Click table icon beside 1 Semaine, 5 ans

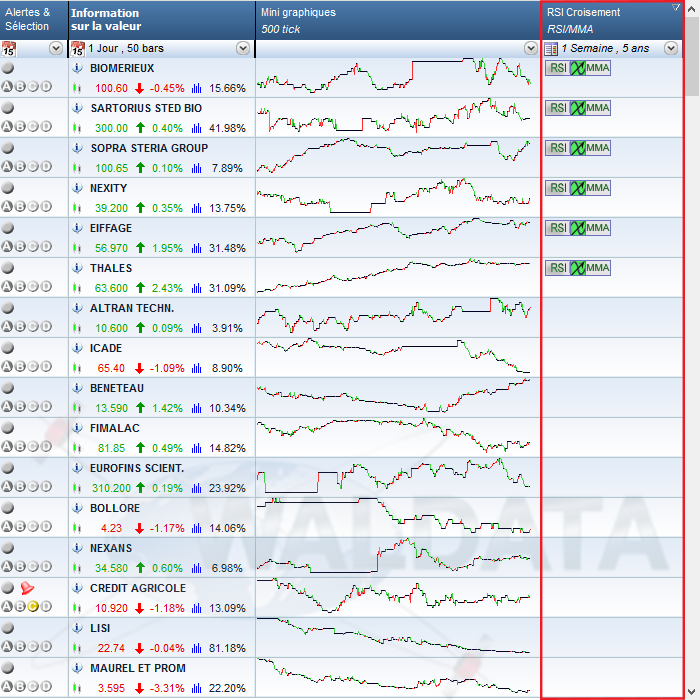(x=551, y=48)
